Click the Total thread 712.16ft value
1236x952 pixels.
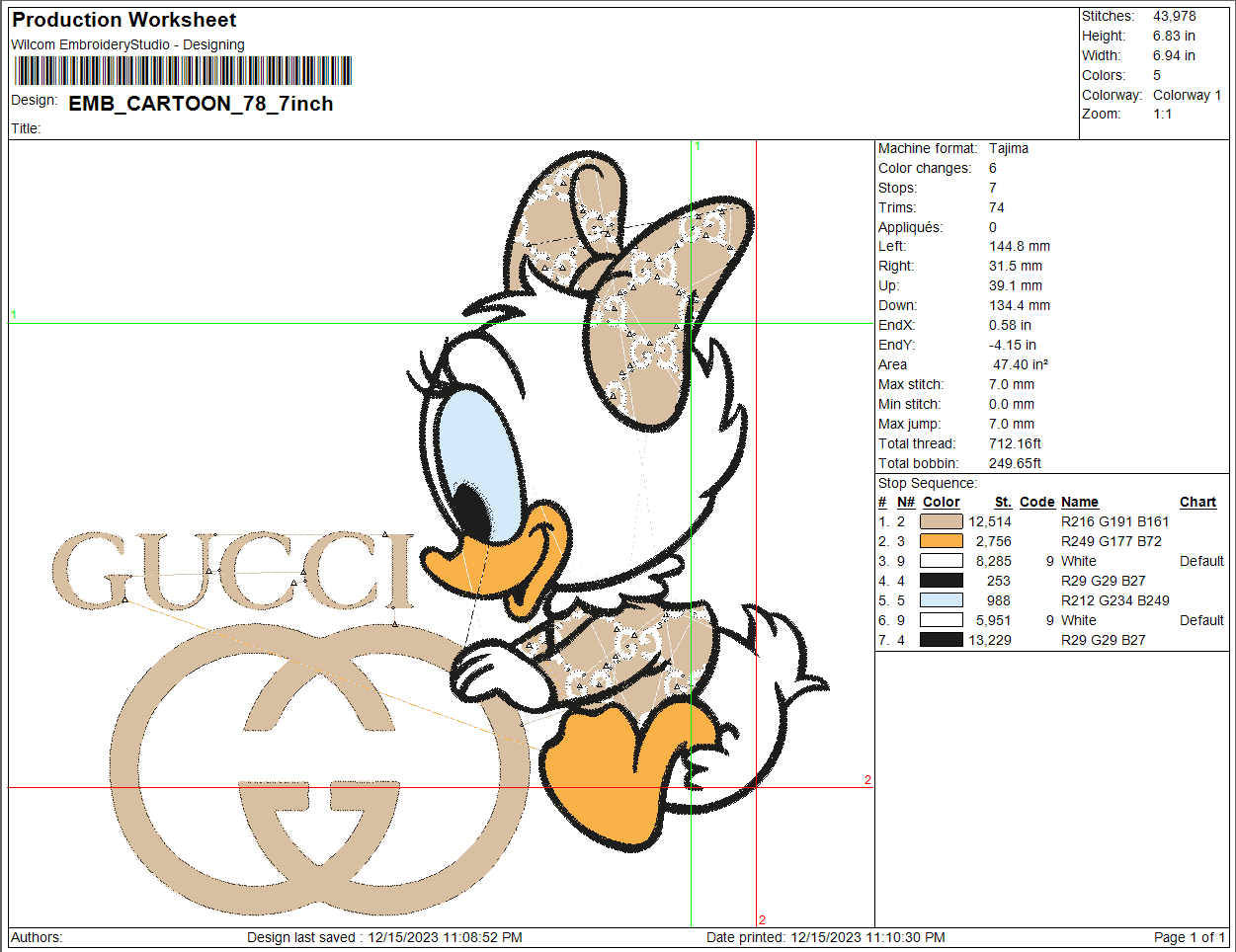[1015, 443]
